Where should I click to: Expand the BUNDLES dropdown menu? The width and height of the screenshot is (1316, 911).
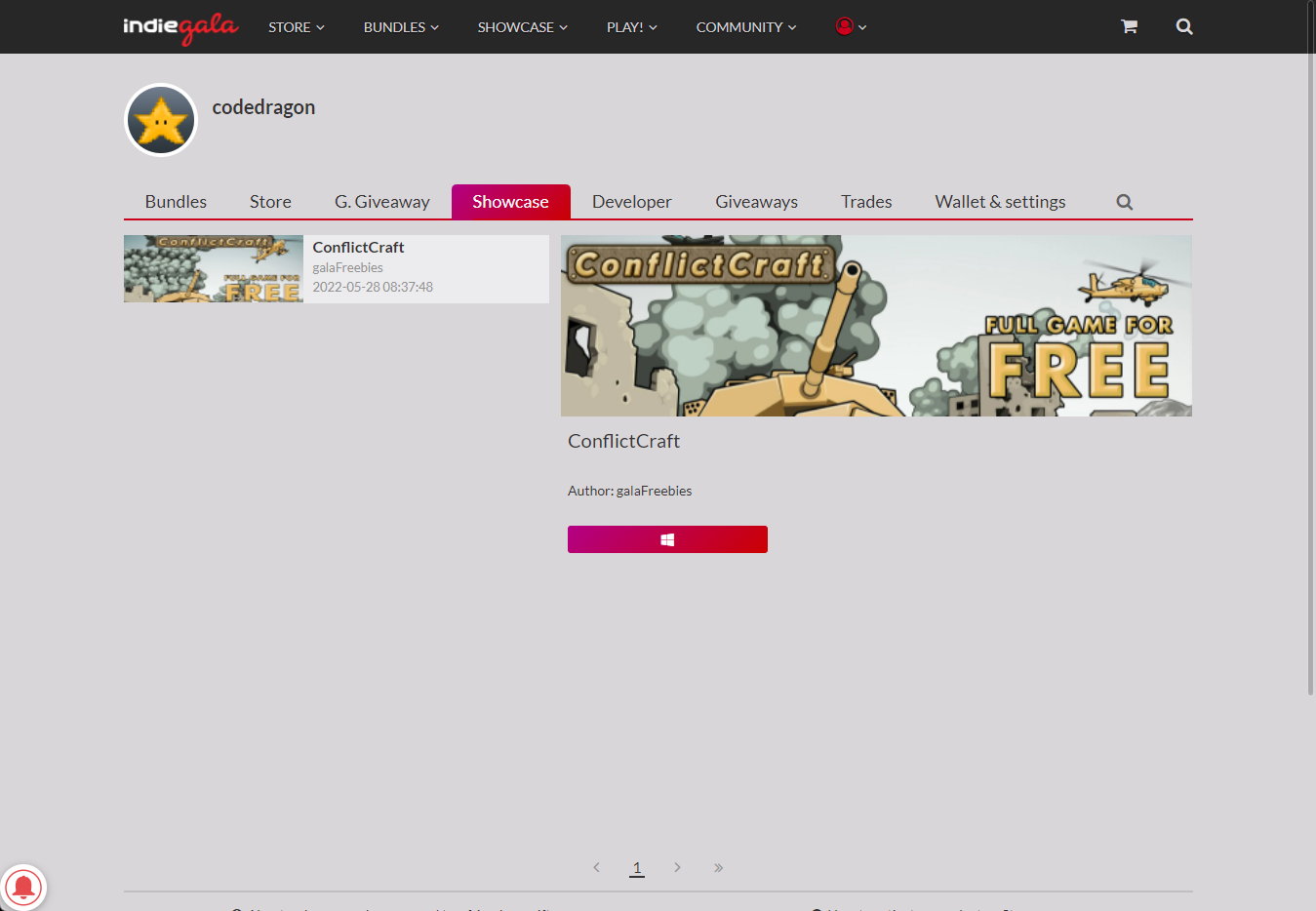[401, 27]
